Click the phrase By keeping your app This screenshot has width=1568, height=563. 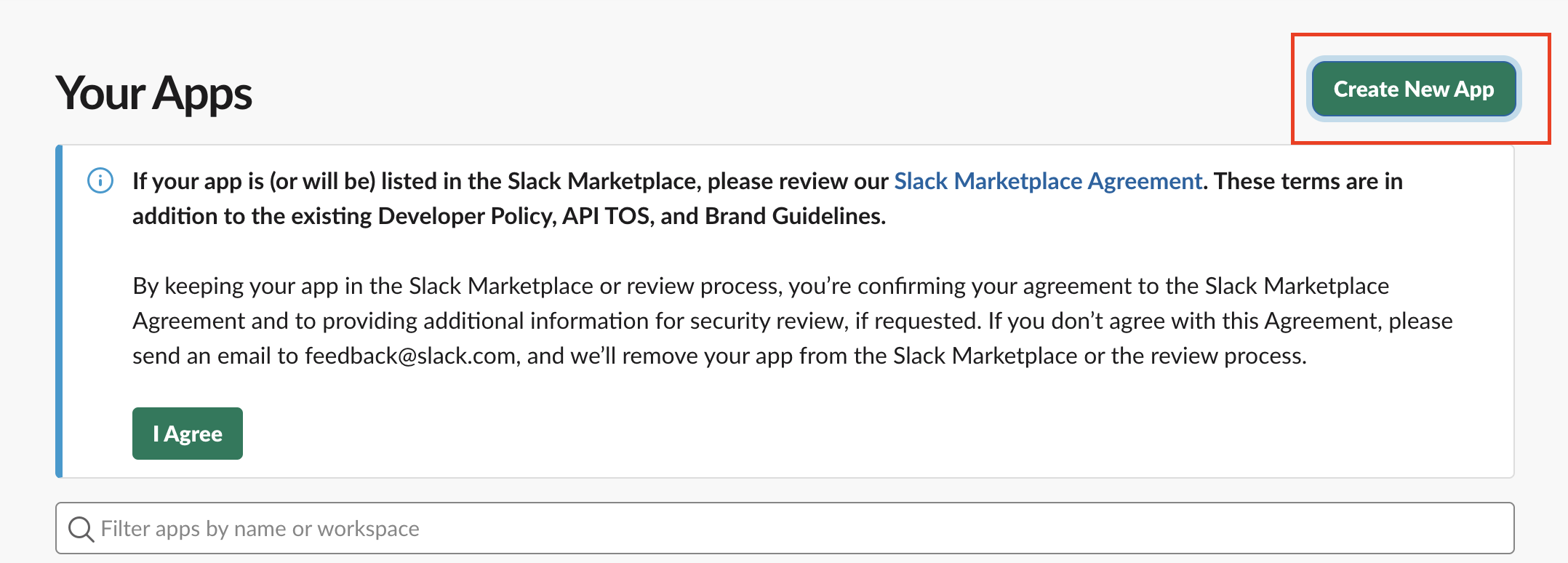(x=235, y=286)
